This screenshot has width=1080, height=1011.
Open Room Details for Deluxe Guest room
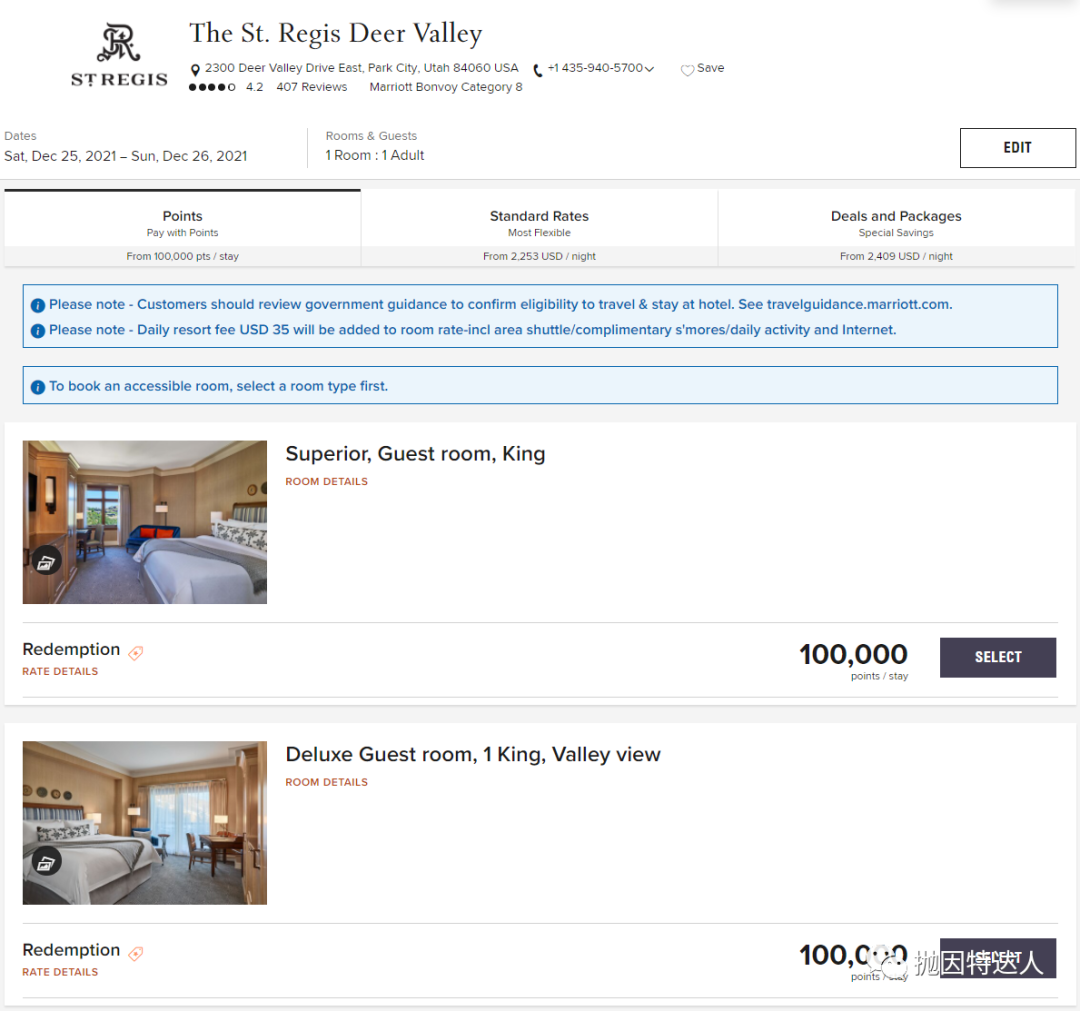pos(326,782)
